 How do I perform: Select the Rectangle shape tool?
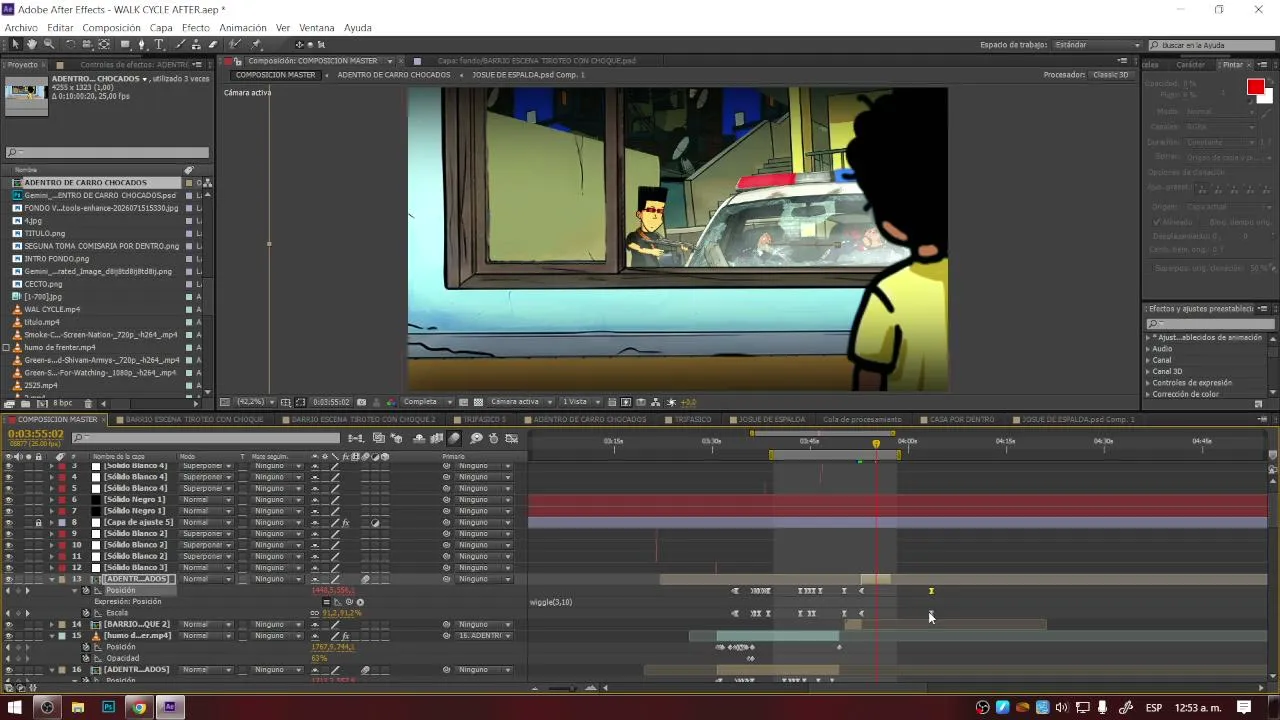(125, 44)
